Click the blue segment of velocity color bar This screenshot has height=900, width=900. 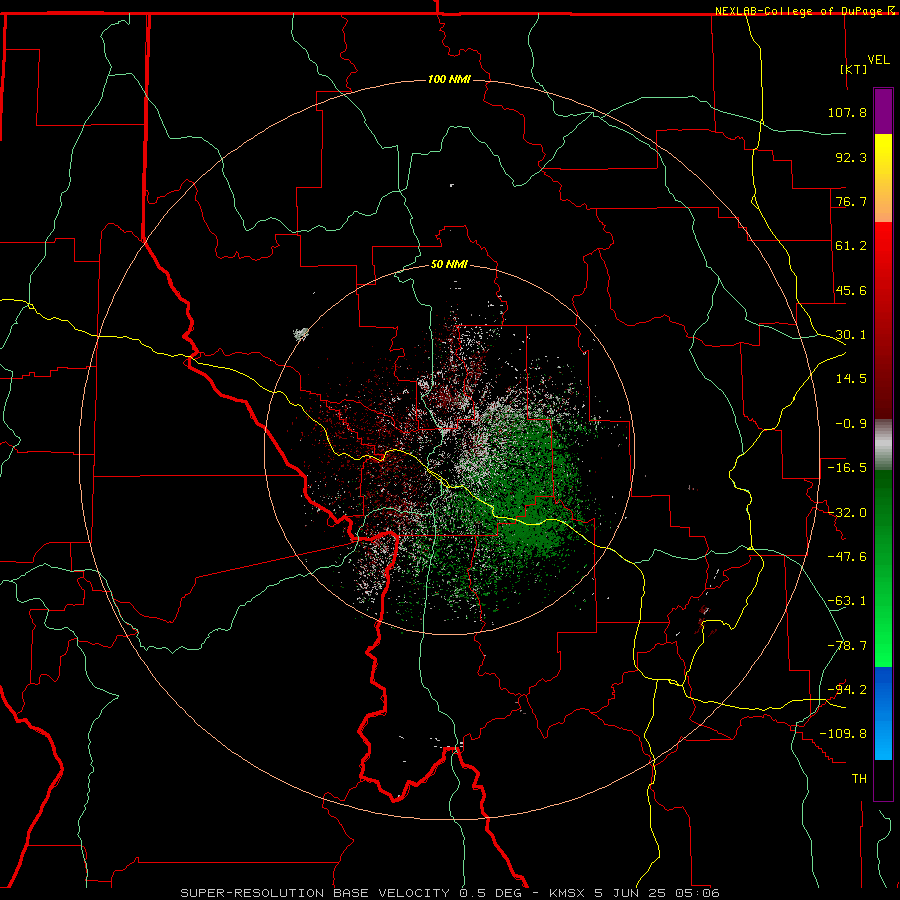pyautogui.click(x=883, y=713)
